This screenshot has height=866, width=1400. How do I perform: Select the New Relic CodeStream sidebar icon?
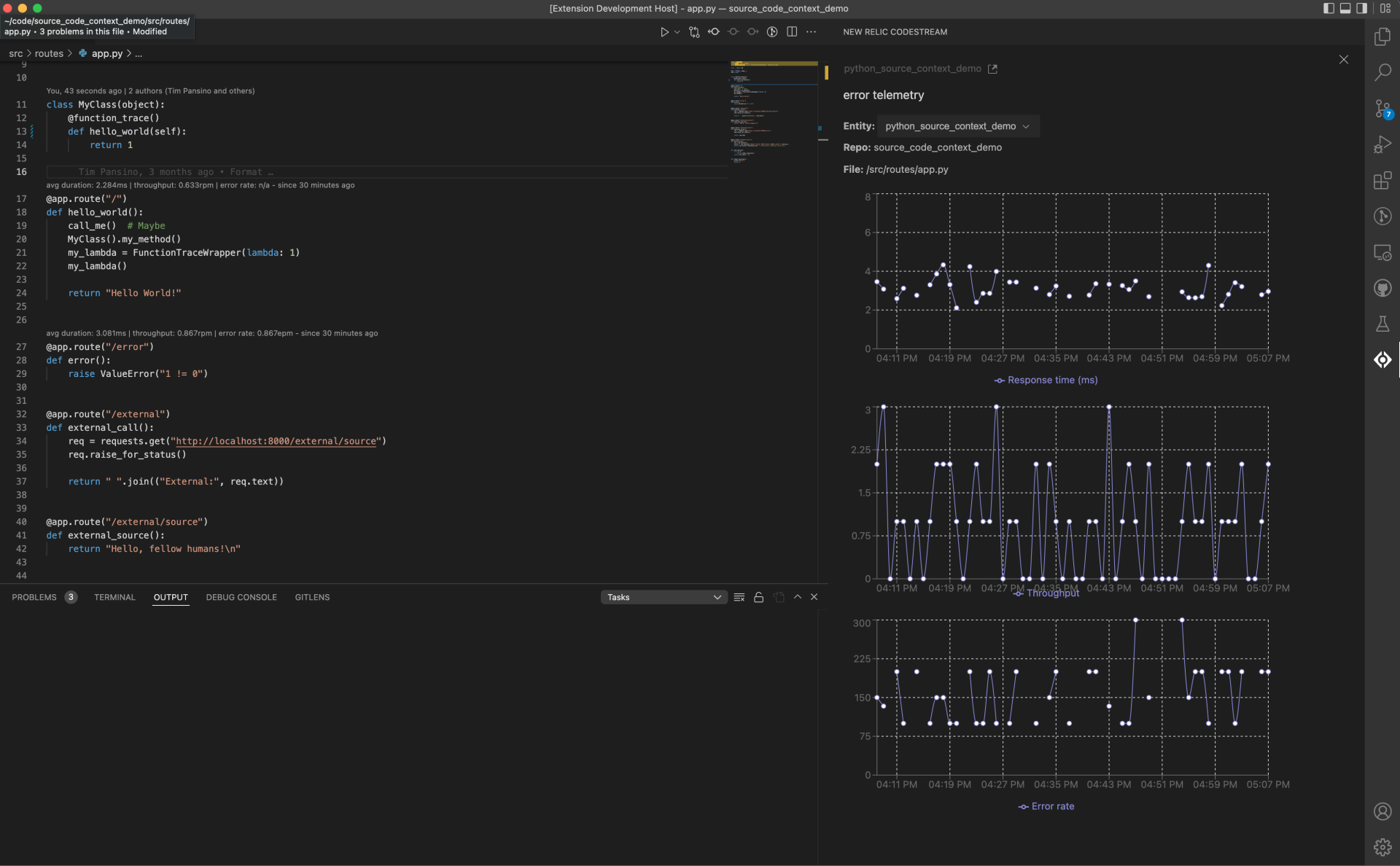click(x=1382, y=359)
